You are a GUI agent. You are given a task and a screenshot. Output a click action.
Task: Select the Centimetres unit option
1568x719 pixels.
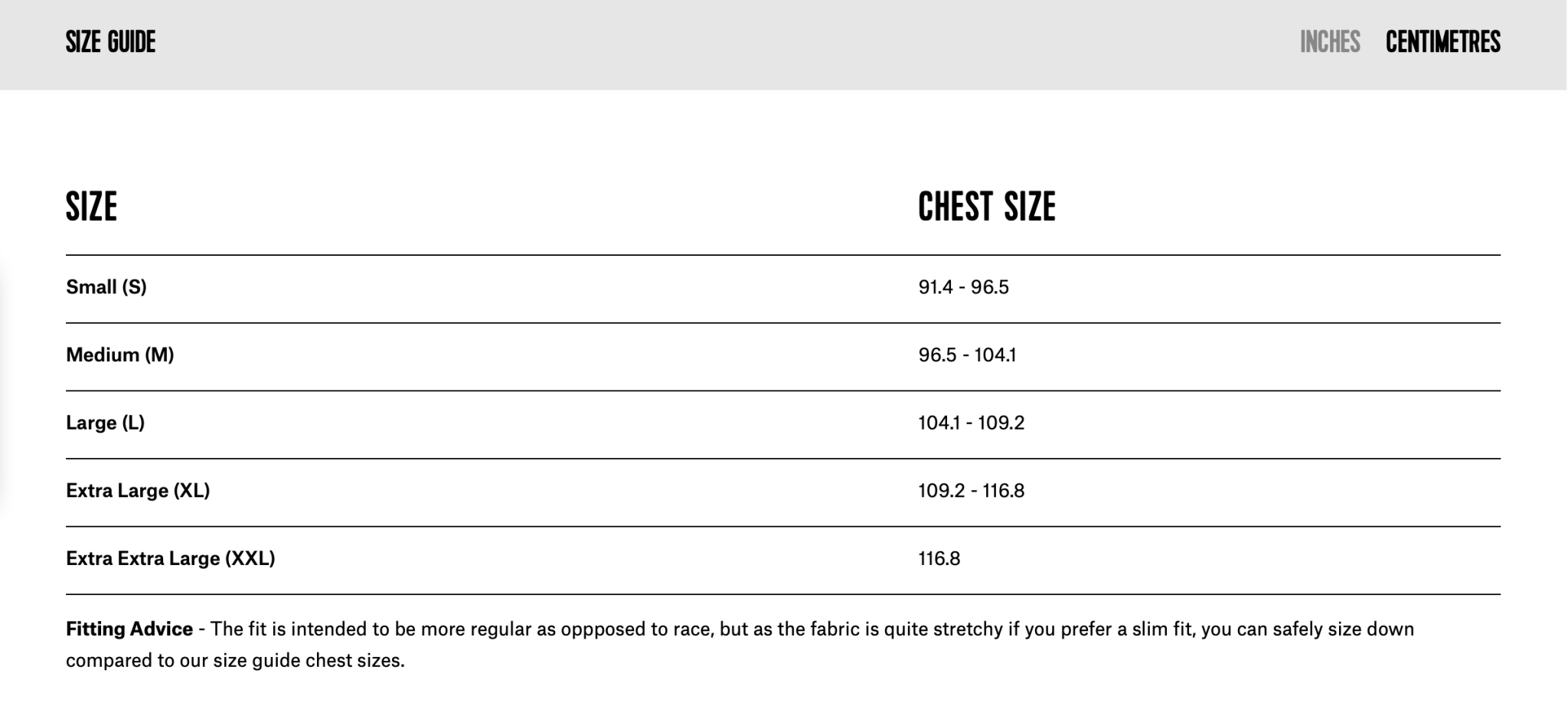(1442, 42)
